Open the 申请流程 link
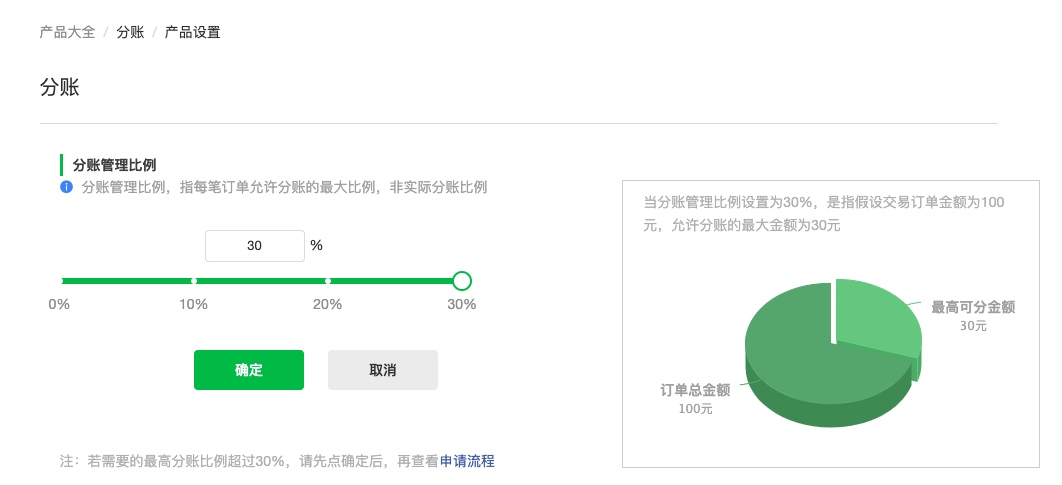This screenshot has width=1062, height=485. pos(467,461)
